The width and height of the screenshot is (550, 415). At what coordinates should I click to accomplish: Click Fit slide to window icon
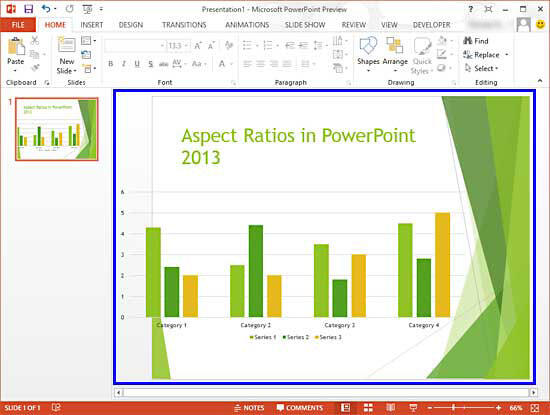(x=535, y=408)
